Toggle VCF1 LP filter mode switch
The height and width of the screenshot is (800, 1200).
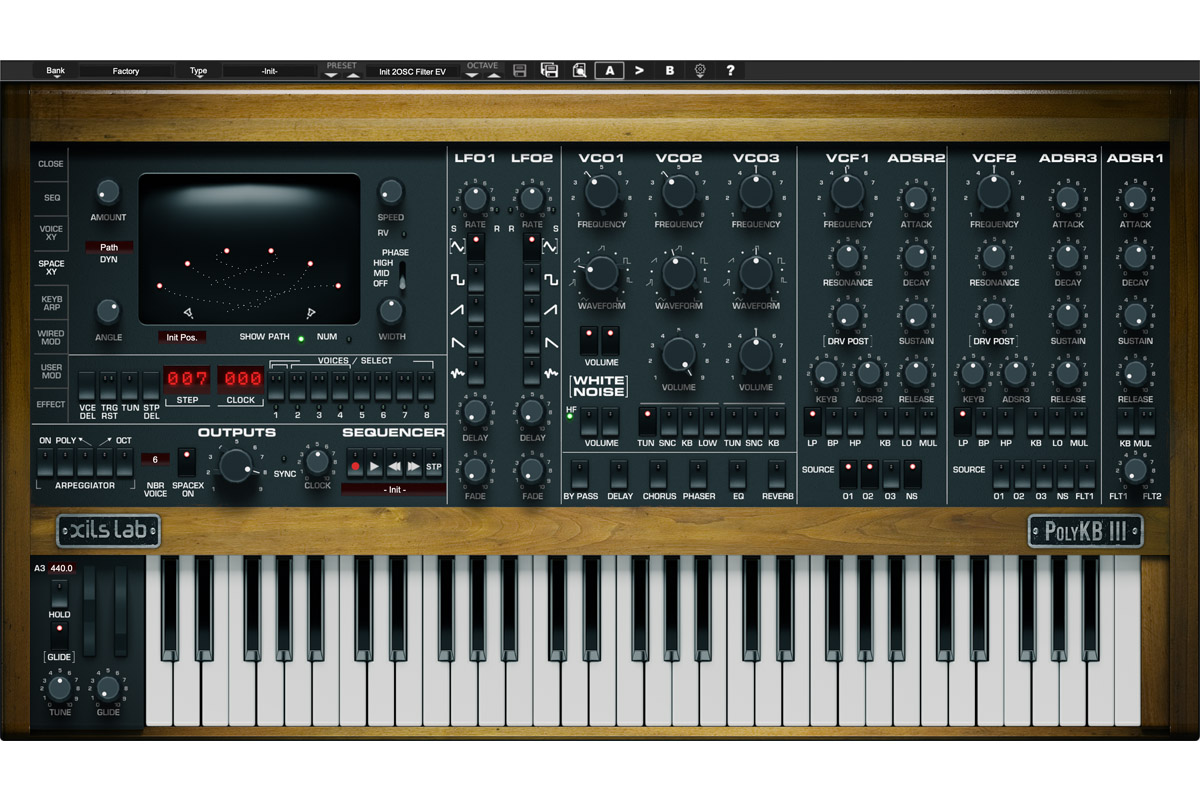tap(813, 421)
